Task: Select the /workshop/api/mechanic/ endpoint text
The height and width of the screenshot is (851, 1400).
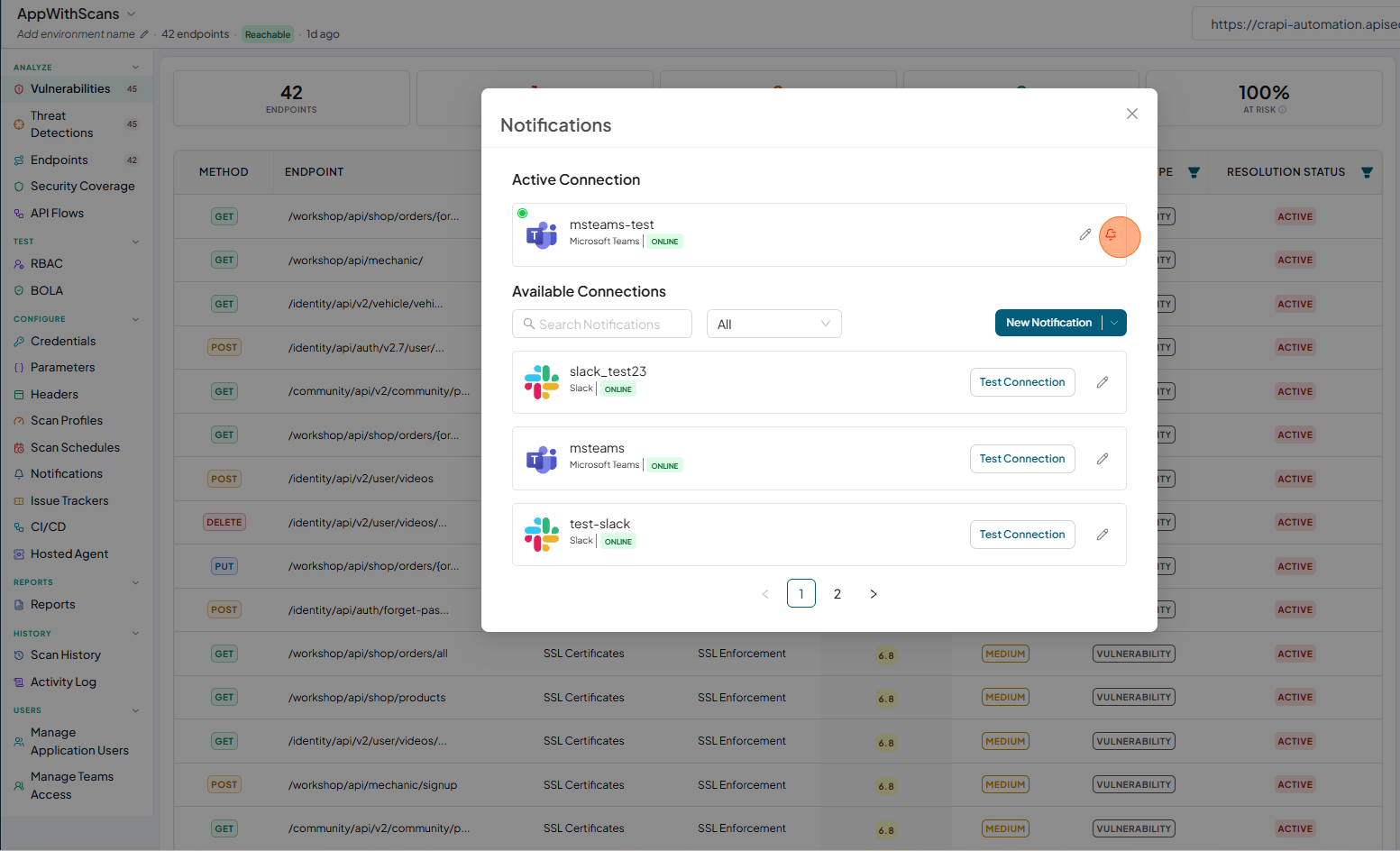Action: coord(355,261)
